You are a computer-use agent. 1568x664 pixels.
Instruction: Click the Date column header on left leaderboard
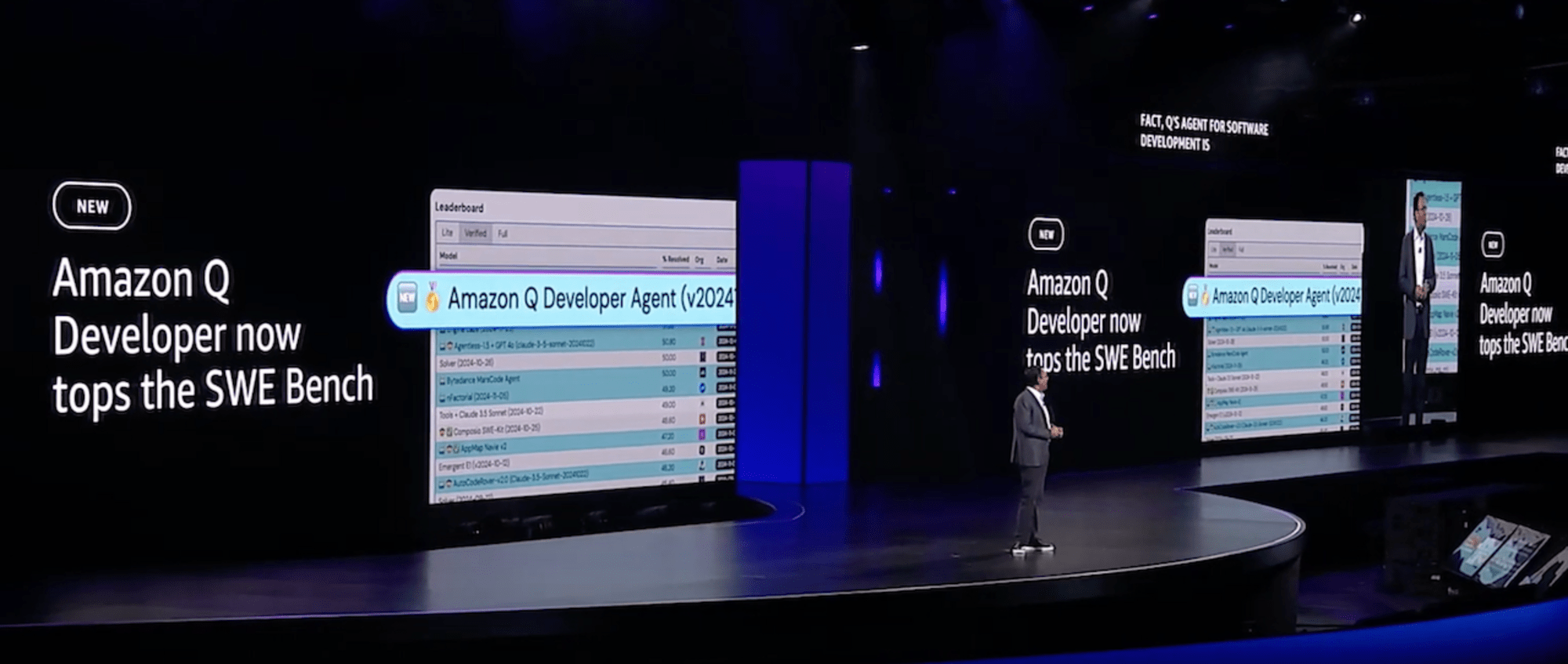[721, 259]
